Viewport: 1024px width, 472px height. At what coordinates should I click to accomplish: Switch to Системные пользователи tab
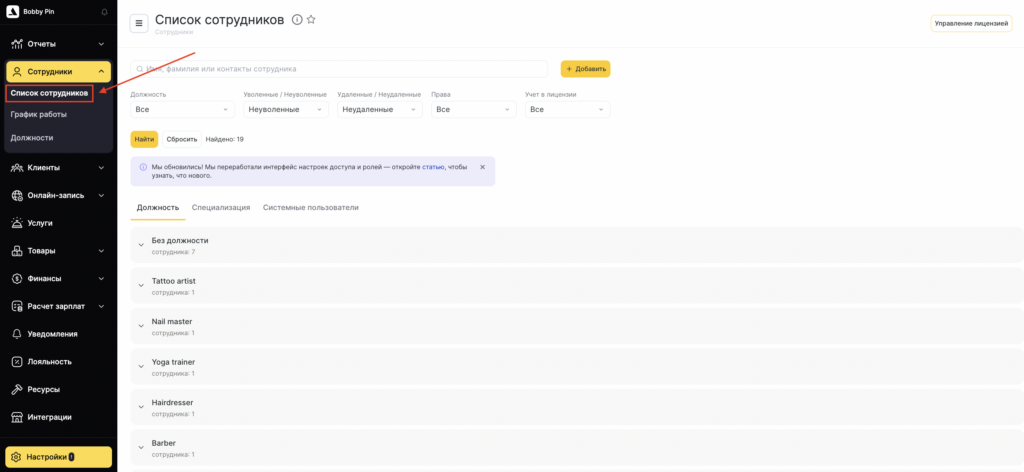click(310, 207)
